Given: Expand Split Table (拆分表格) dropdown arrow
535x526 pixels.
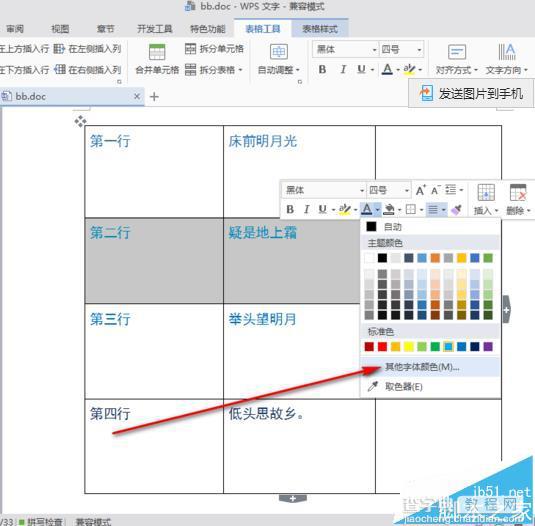Looking at the screenshot, I should coord(241,70).
